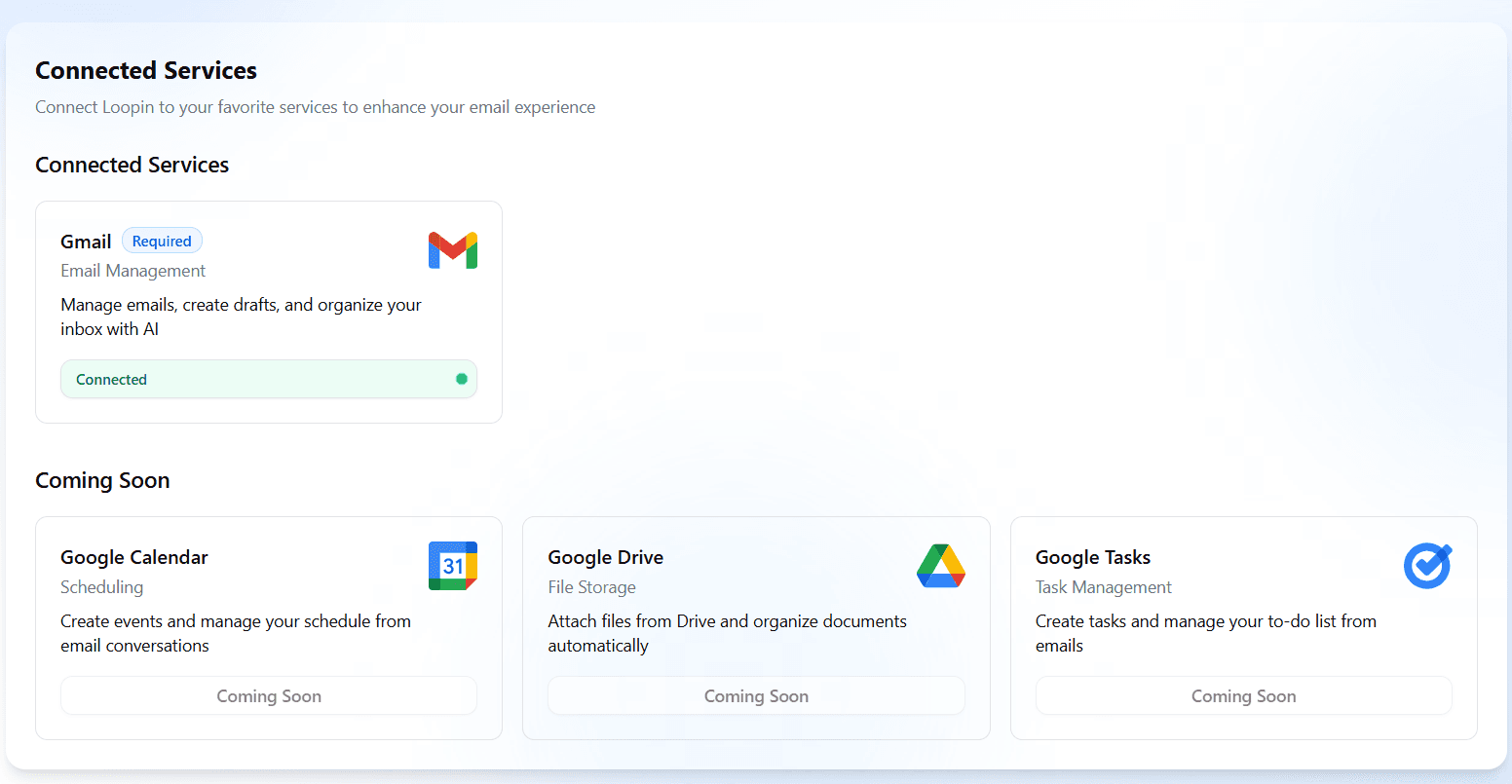This screenshot has width=1512, height=784.
Task: Click the green connected status dot
Action: tap(462, 379)
